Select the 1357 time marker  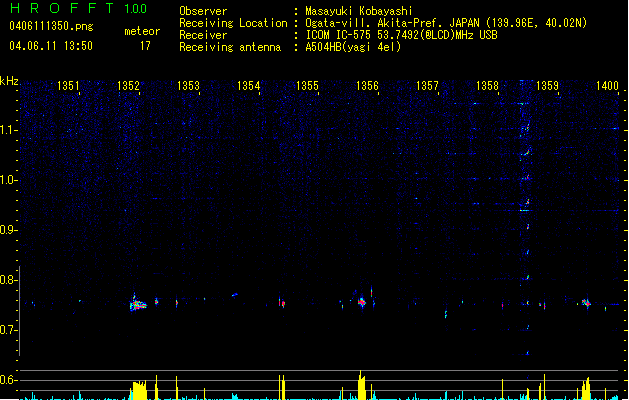pos(427,86)
